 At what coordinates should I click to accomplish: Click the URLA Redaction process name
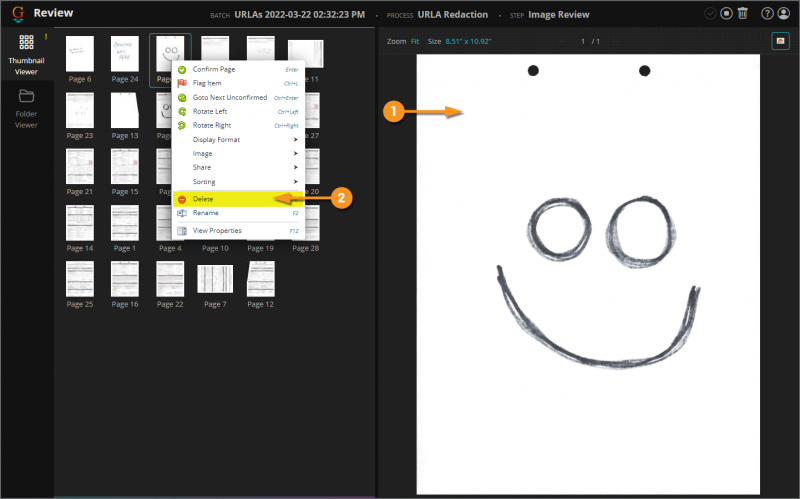pyautogui.click(x=453, y=15)
